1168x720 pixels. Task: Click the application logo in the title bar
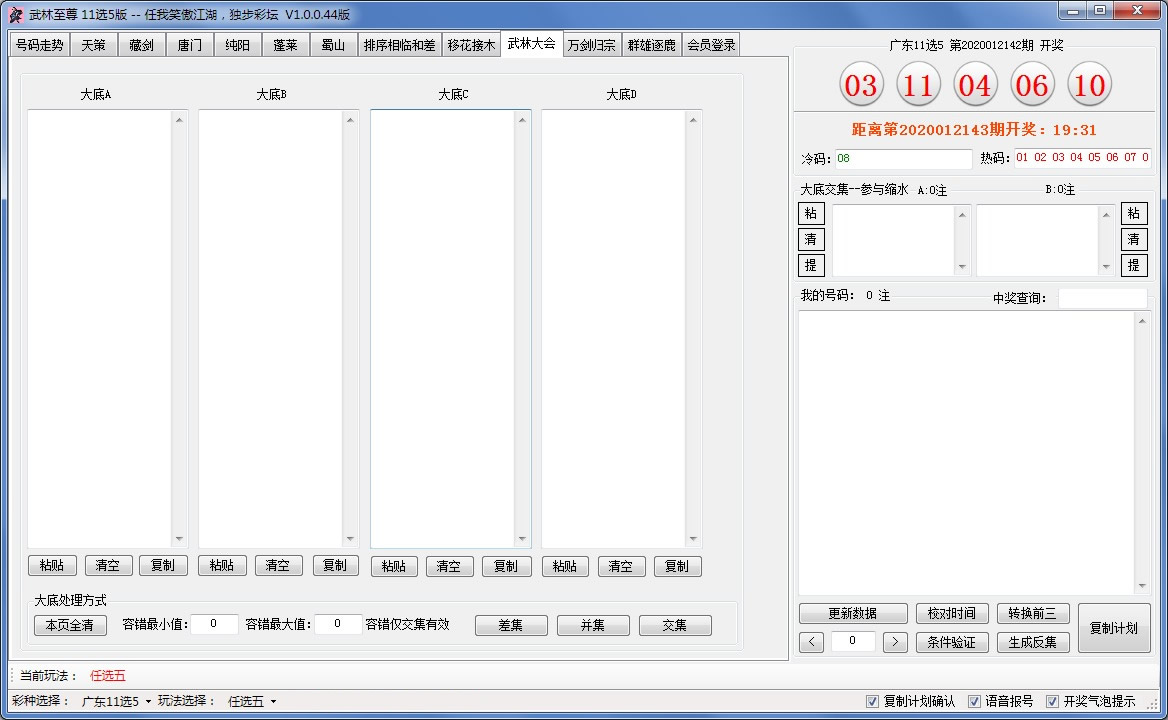[x=14, y=13]
